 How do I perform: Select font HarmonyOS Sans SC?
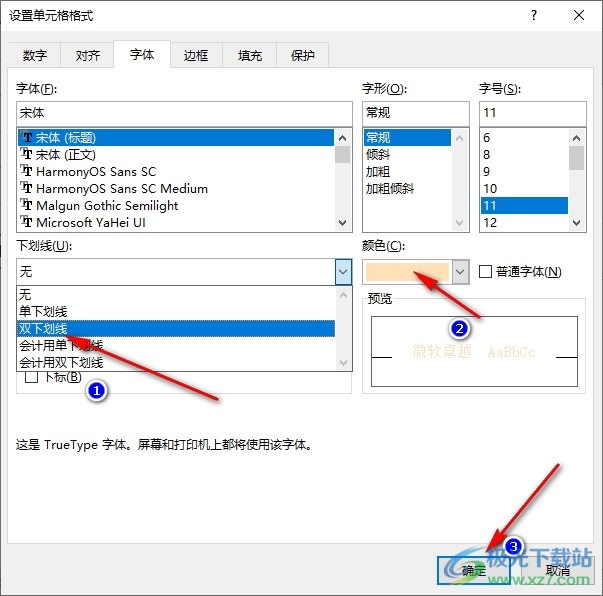pos(176,171)
